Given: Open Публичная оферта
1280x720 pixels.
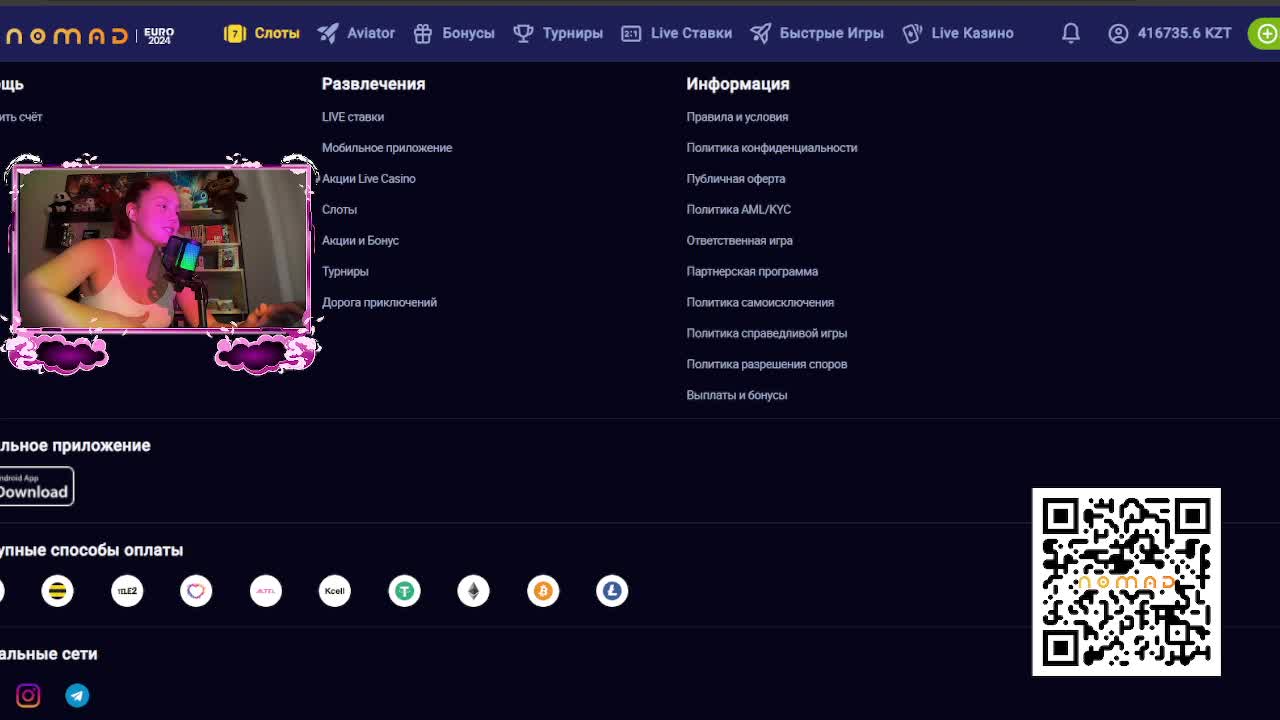Looking at the screenshot, I should coord(736,179).
